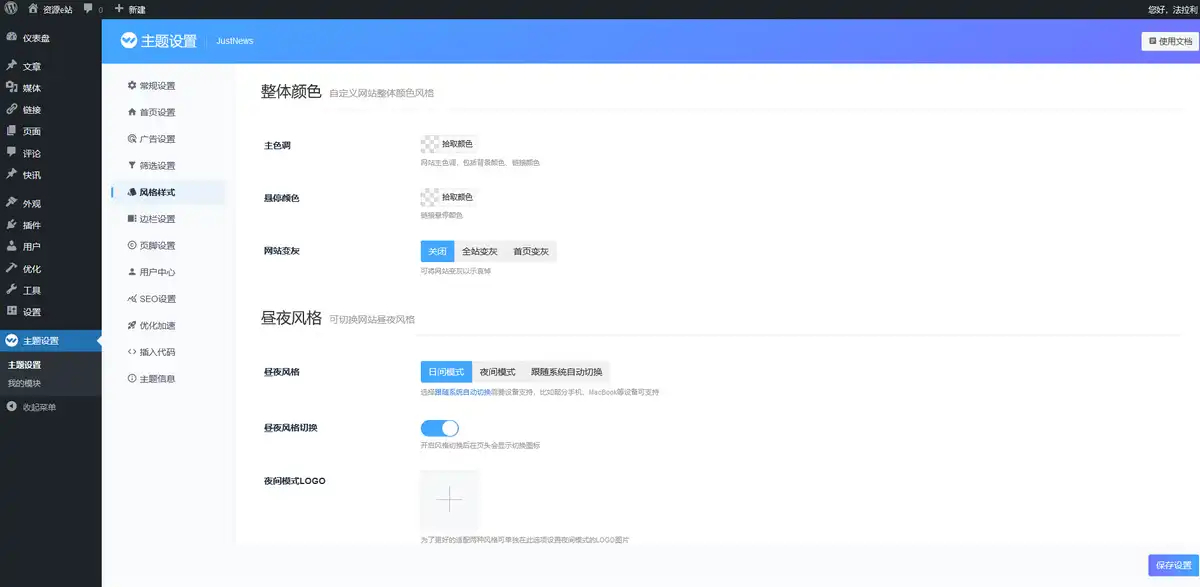Open the 外观 admin menu

click(x=32, y=203)
